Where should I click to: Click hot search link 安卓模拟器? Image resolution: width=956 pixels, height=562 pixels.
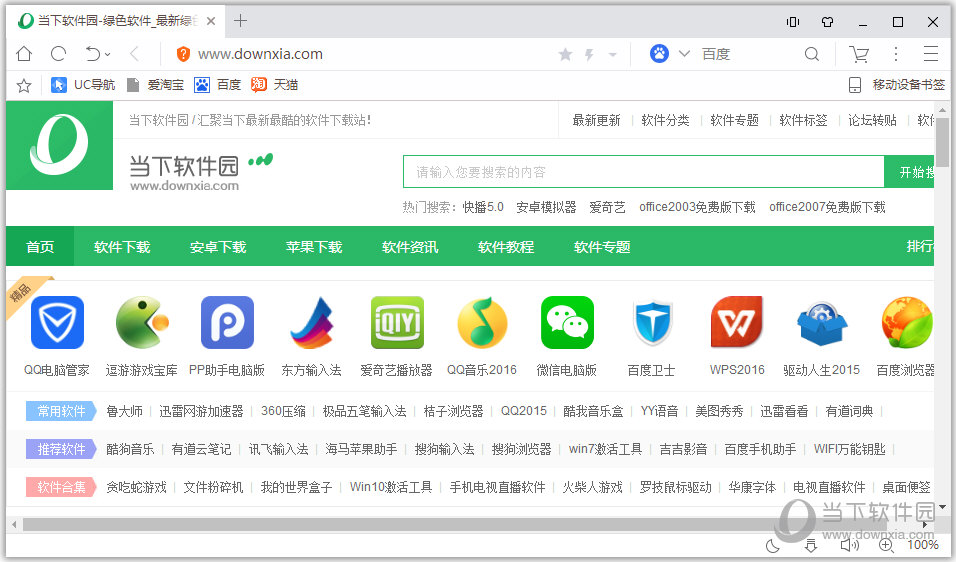(546, 207)
